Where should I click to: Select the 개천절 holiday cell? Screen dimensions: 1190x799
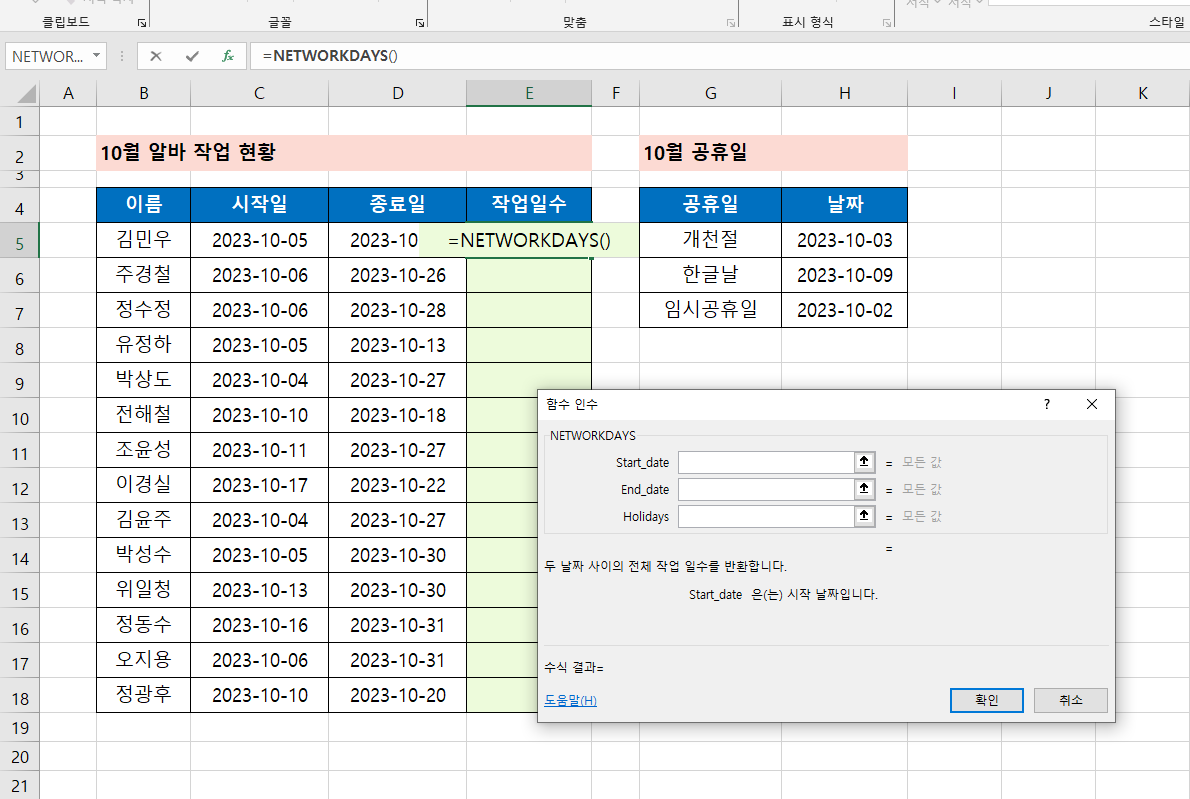[x=710, y=240]
